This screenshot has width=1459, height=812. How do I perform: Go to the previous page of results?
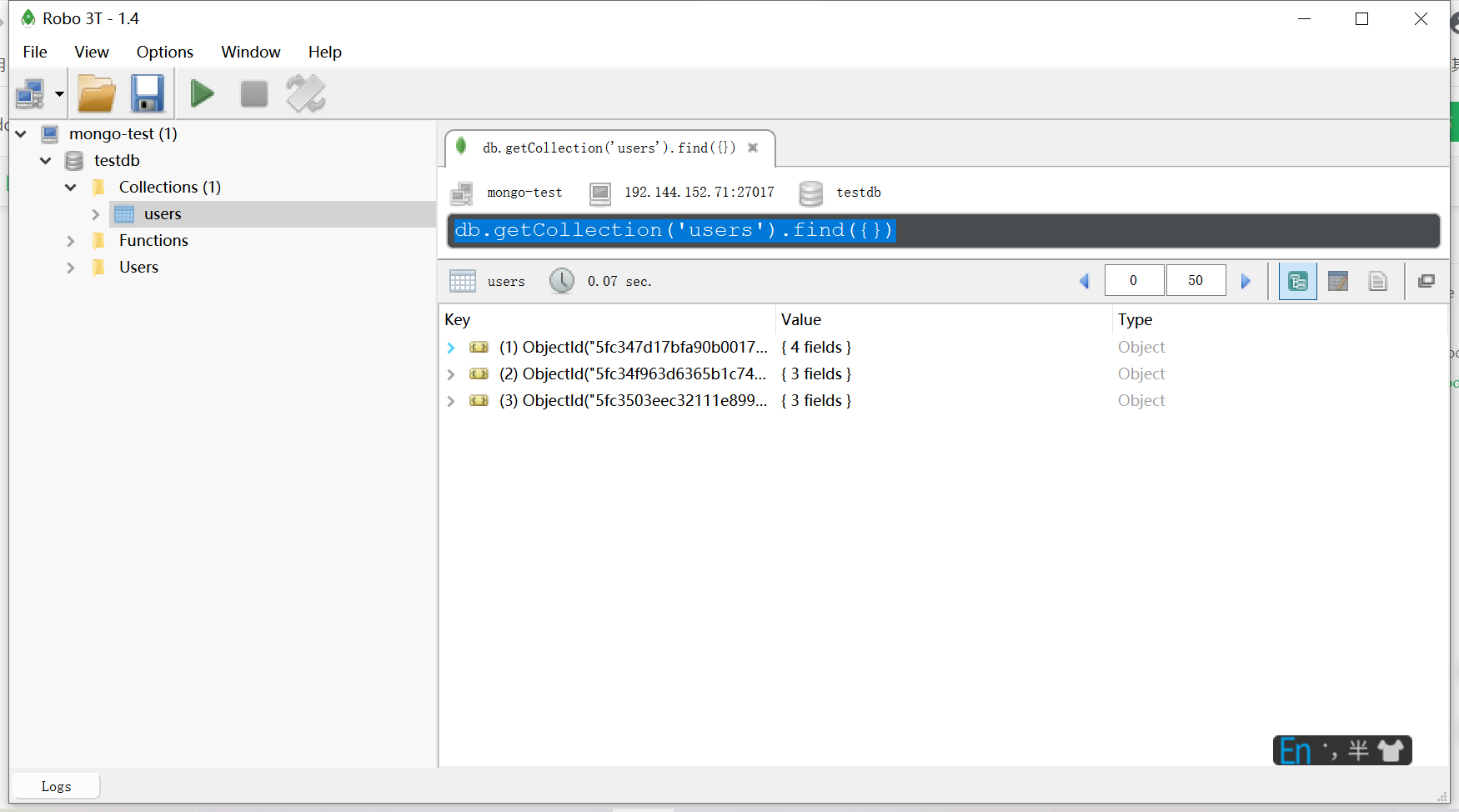click(x=1085, y=281)
